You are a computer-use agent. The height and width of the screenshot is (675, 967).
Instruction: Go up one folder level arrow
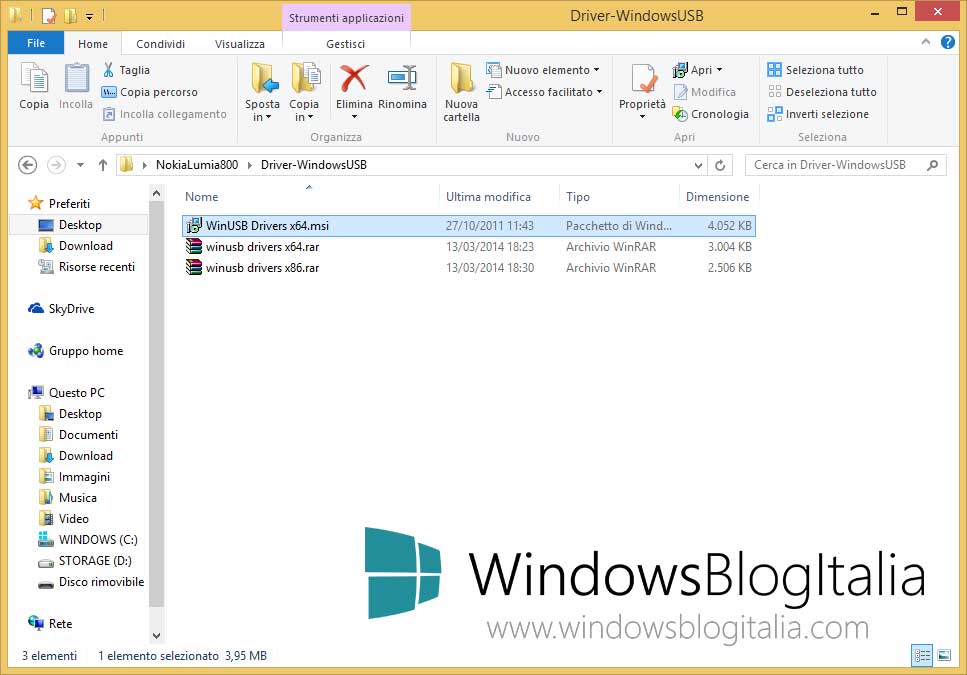pos(103,165)
